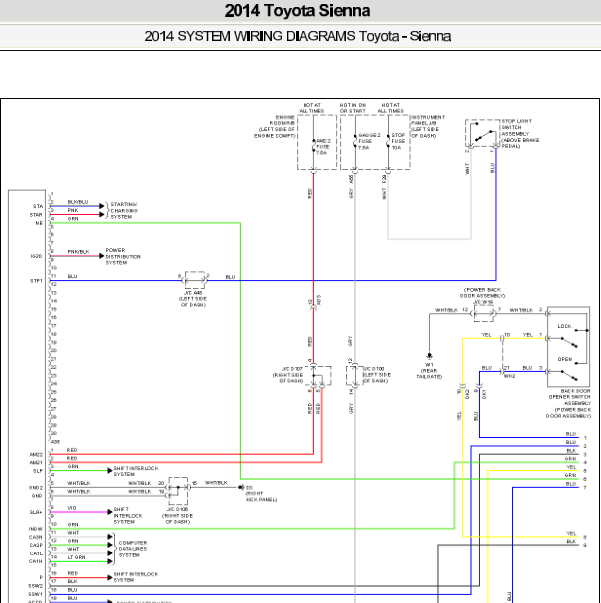Click the "IG2D" terminal label
Viewport: 601px width, 603px height.
(x=36, y=256)
